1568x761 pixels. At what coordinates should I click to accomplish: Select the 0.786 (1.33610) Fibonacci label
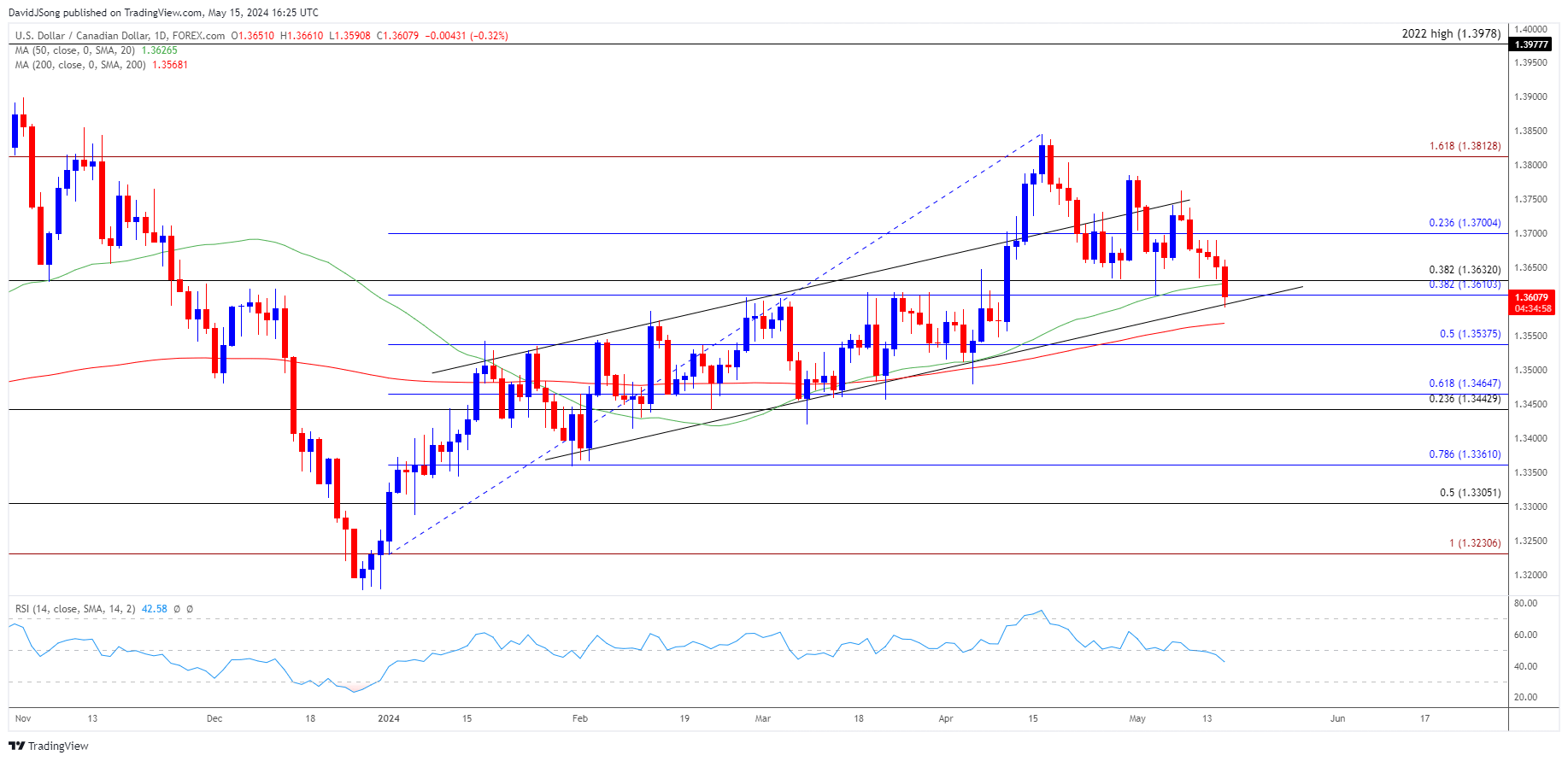[1465, 454]
